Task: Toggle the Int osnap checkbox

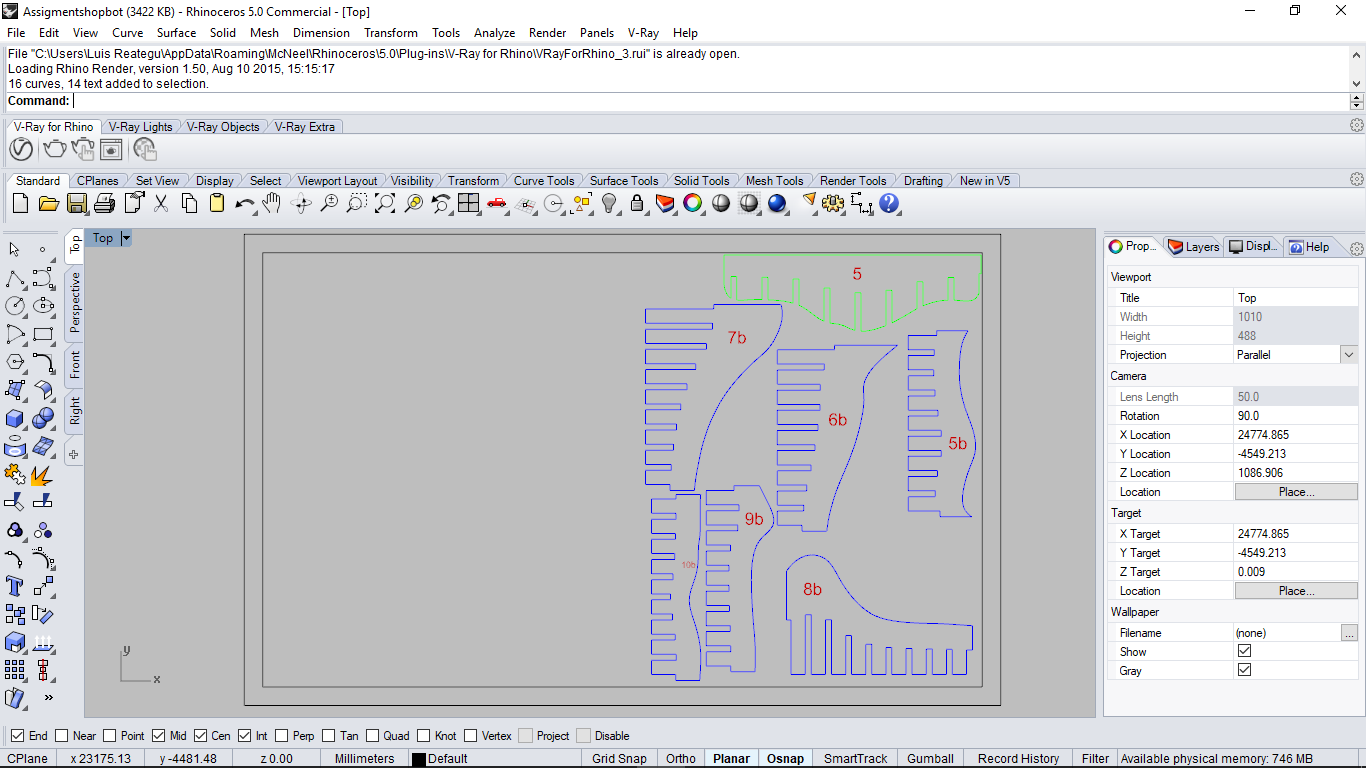Action: point(245,736)
